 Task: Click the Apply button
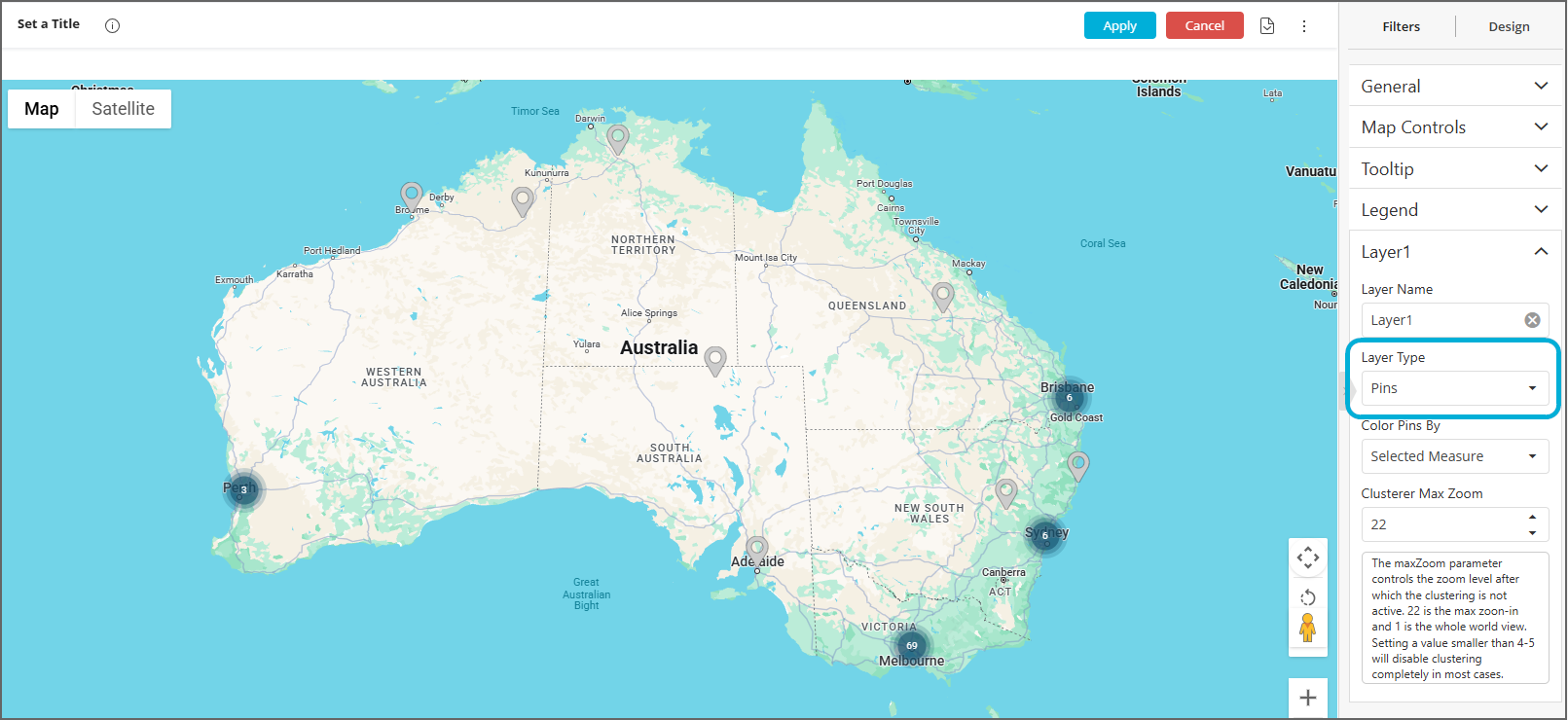click(x=1119, y=26)
